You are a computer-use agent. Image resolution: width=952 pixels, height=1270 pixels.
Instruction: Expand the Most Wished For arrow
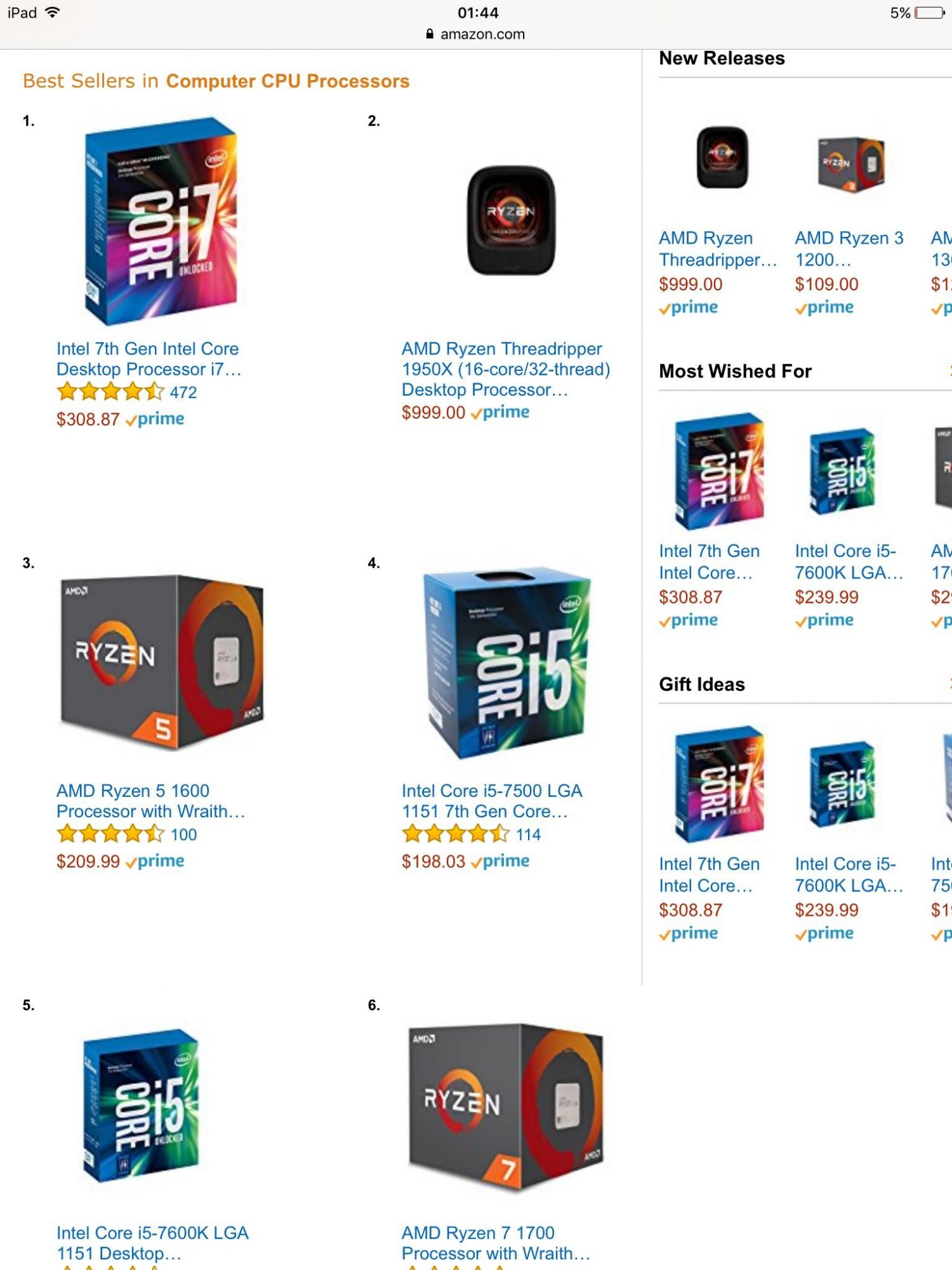(x=949, y=370)
